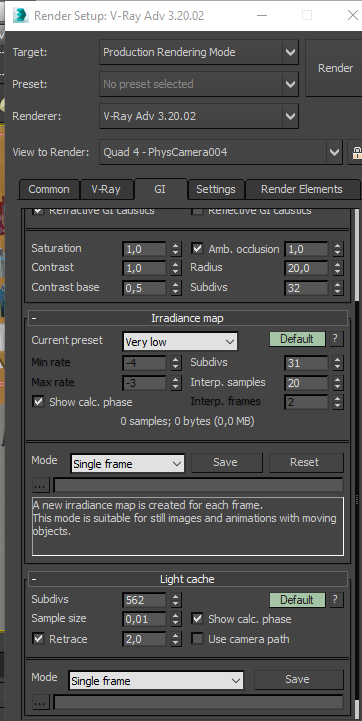Click the 3ds Max application icon in title bar
The image size is (362, 721).
point(20,15)
